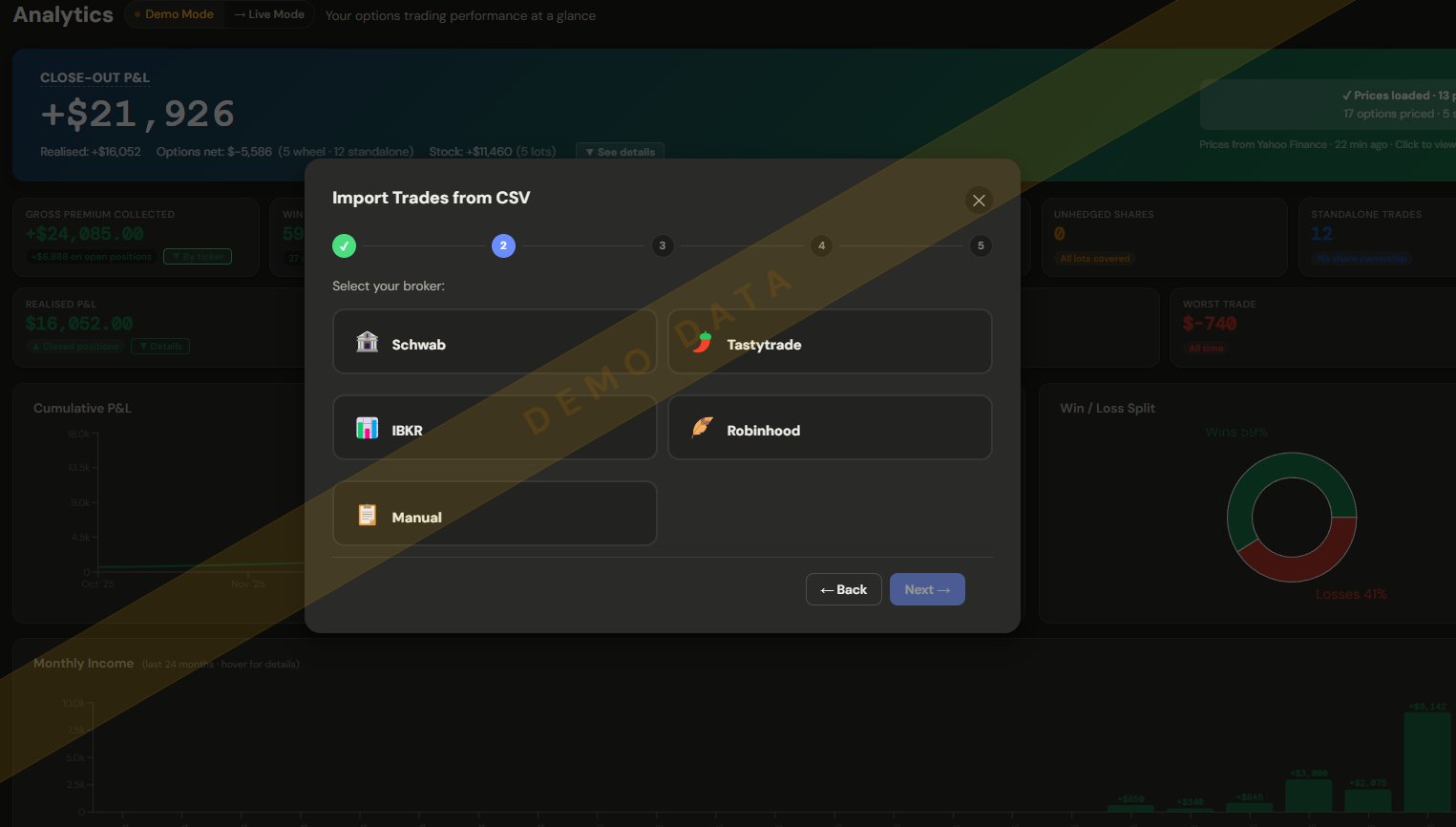The width and height of the screenshot is (1456, 827).
Task: Click the step 5 circle indicator
Action: click(981, 245)
